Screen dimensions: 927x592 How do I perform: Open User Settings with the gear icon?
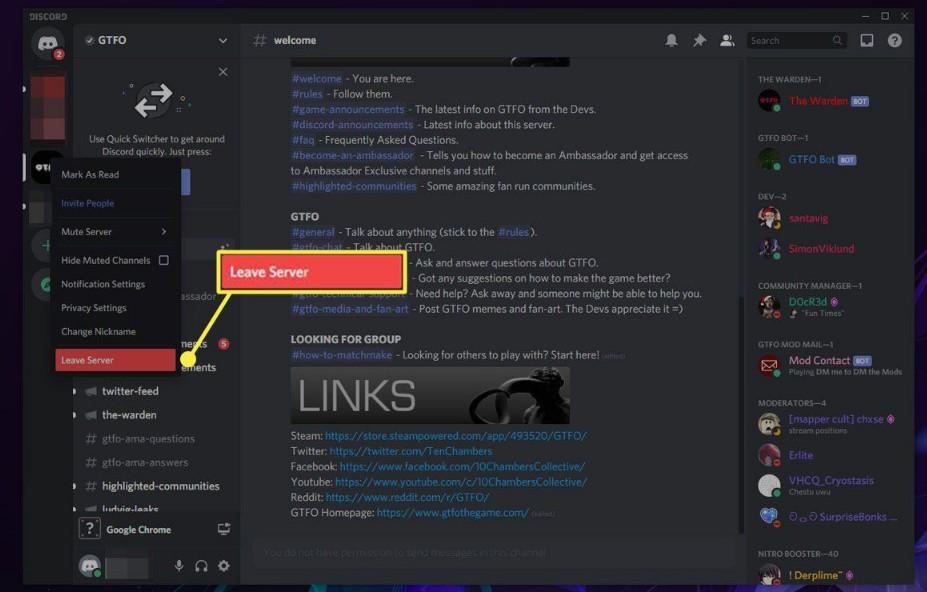[224, 565]
